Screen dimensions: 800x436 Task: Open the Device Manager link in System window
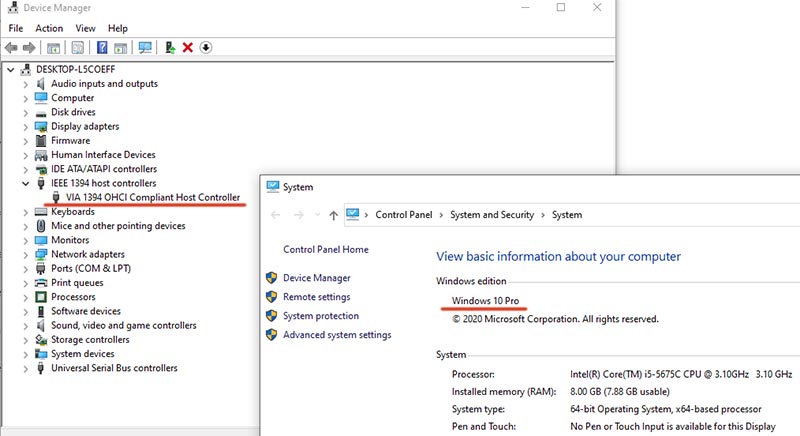click(317, 278)
